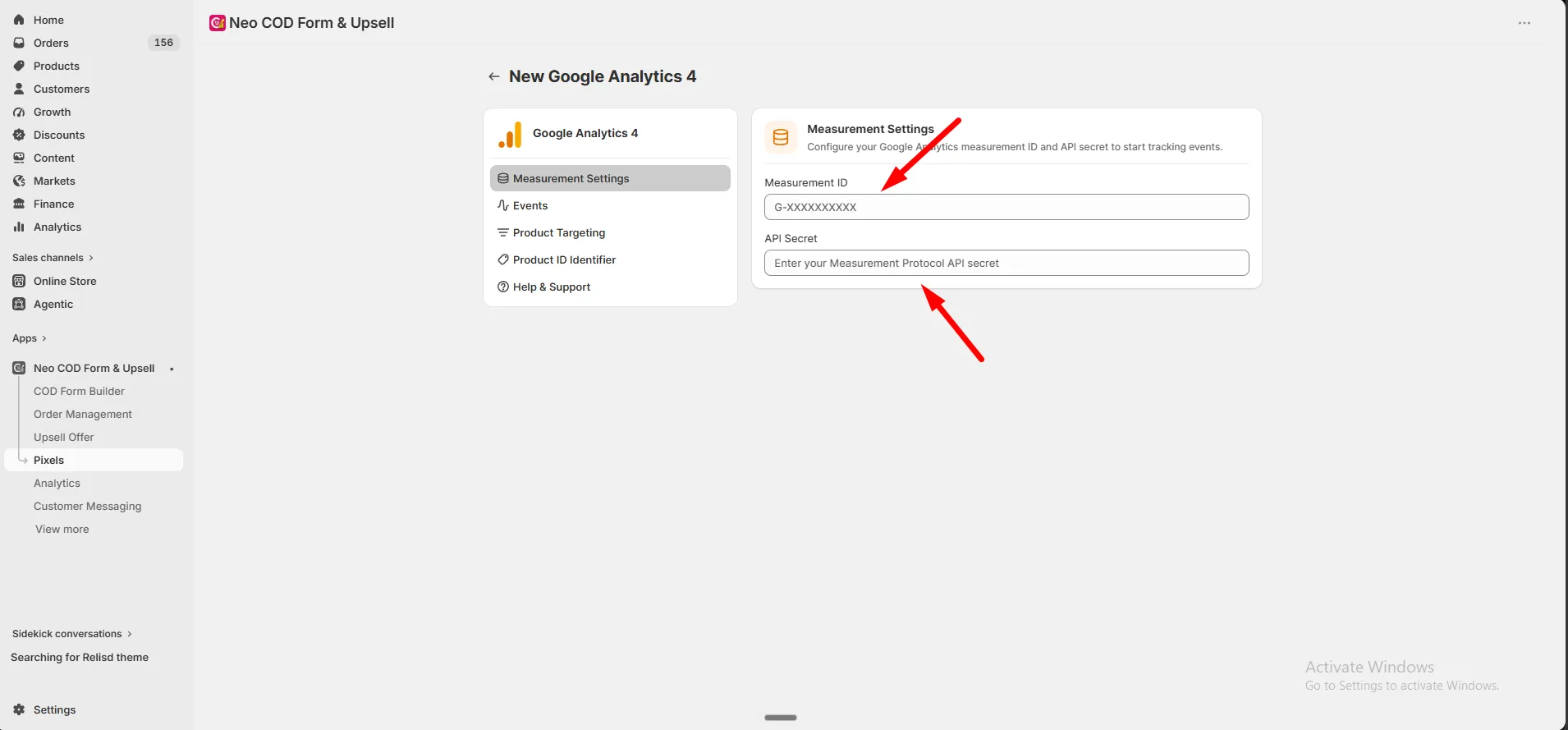Focus the Measurement ID input field
Viewport: 1568px width, 730px height.
[x=1006, y=207]
